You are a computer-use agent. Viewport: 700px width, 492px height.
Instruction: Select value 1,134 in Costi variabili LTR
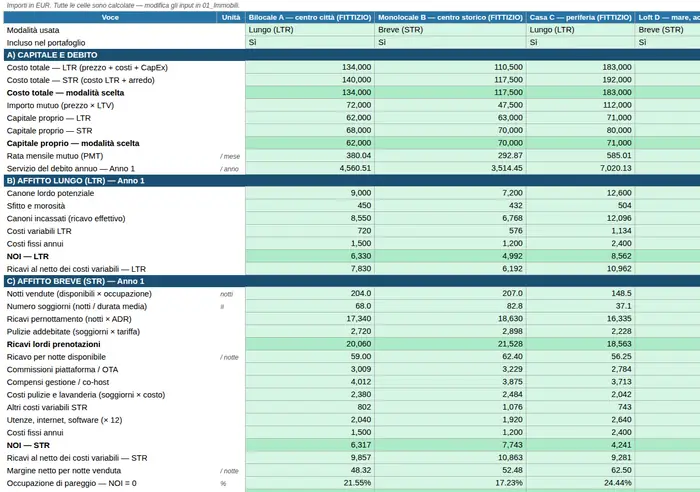(x=621, y=231)
